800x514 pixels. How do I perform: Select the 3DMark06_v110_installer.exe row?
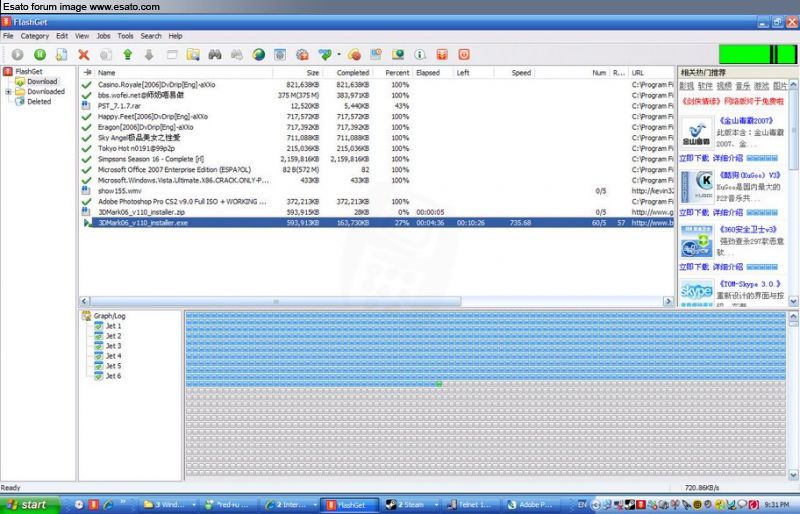click(378, 223)
